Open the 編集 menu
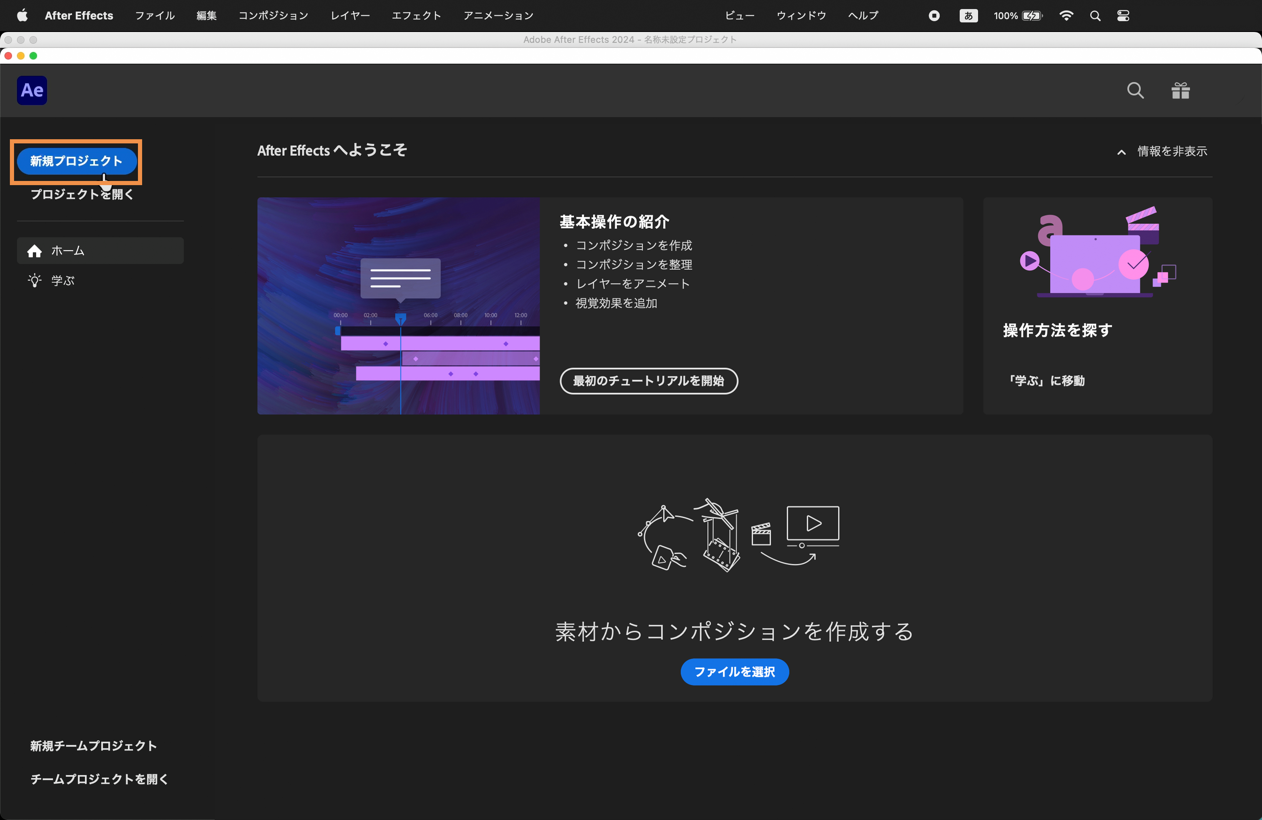The image size is (1262, 820). [207, 16]
